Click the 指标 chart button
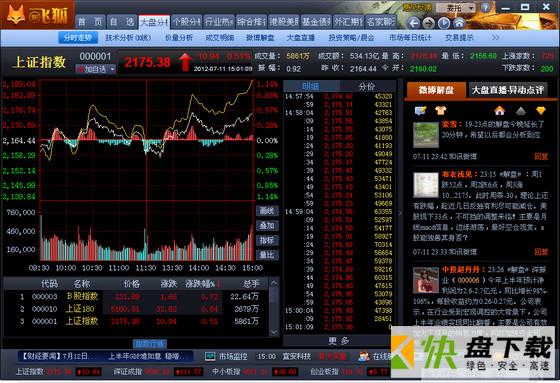 point(267,240)
